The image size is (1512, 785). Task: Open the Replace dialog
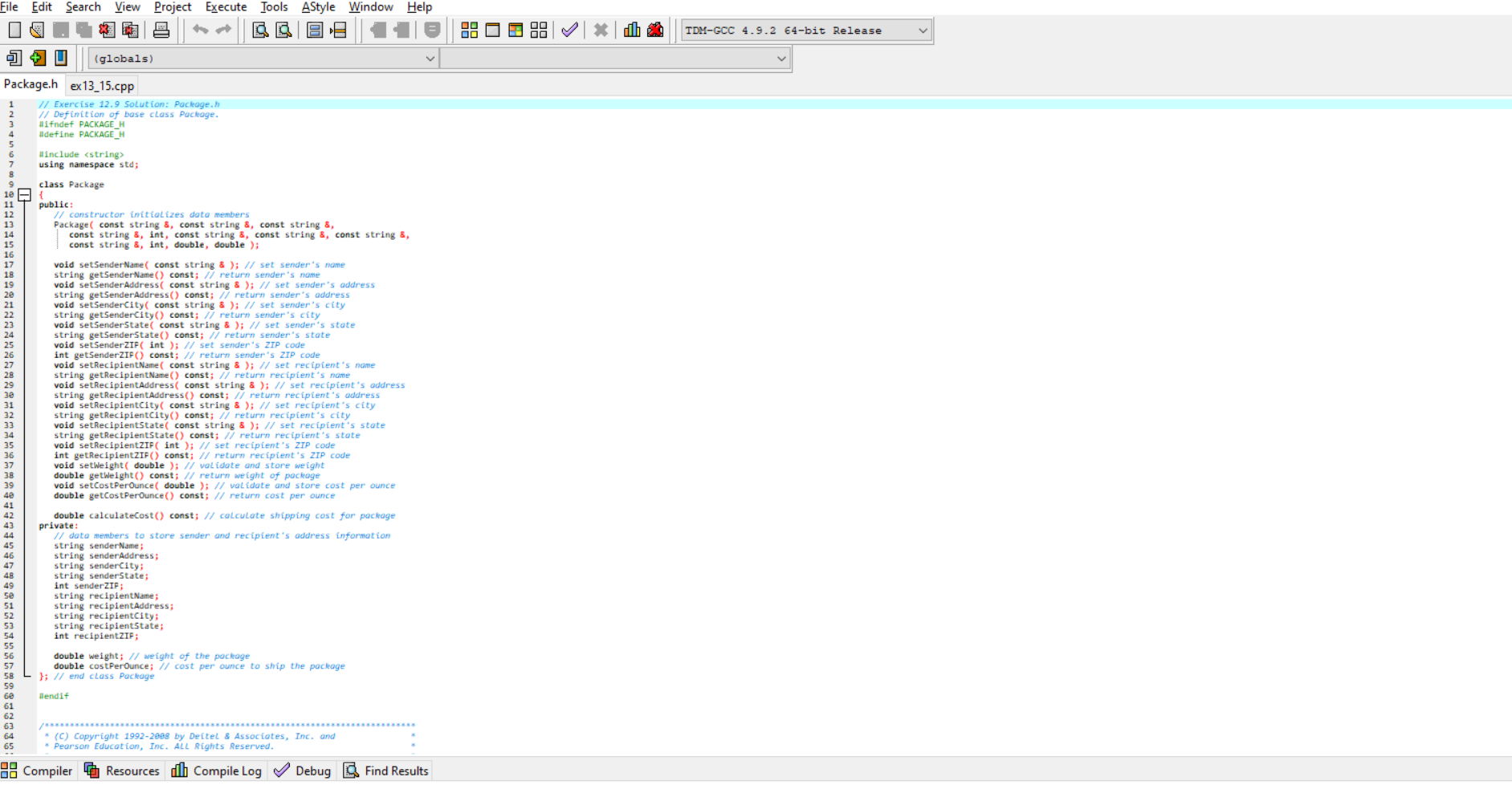[x=283, y=30]
